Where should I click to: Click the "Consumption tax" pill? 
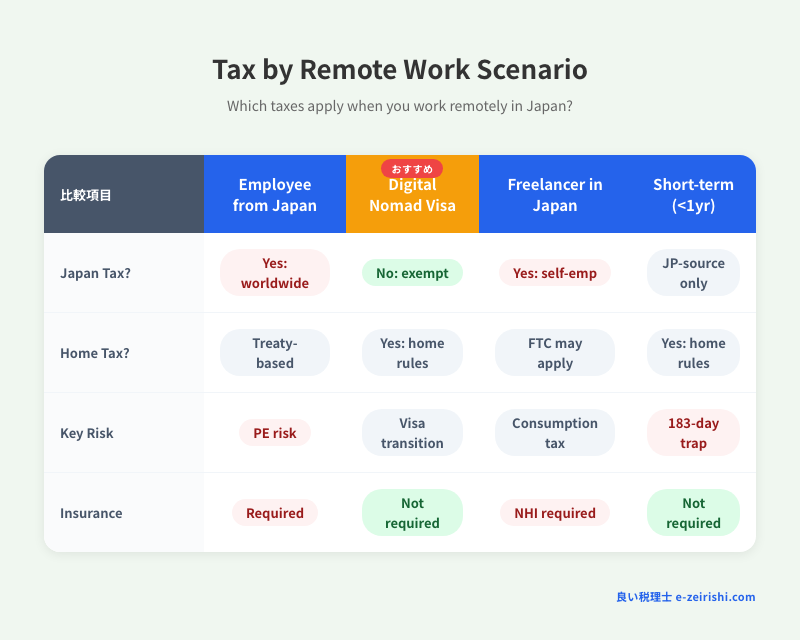[555, 433]
